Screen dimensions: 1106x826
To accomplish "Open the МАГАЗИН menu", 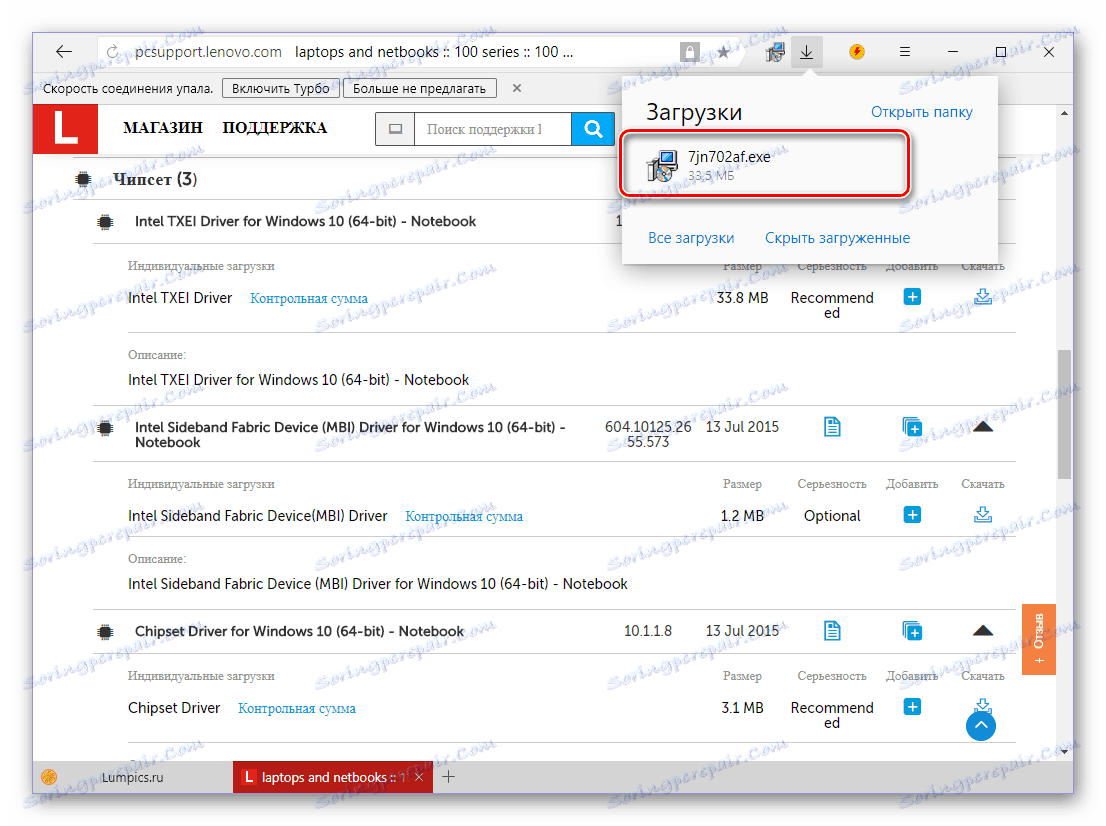I will pyautogui.click(x=163, y=128).
